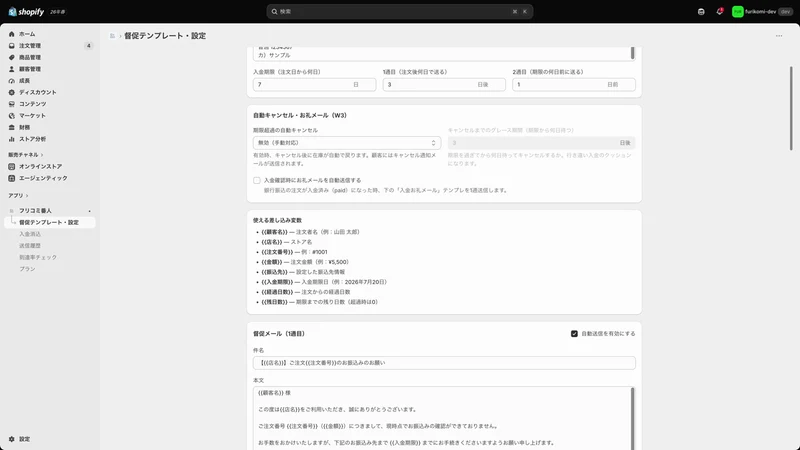800x450 pixels.
Task: Click the フリコミ番人 app icon
Action: (12, 211)
